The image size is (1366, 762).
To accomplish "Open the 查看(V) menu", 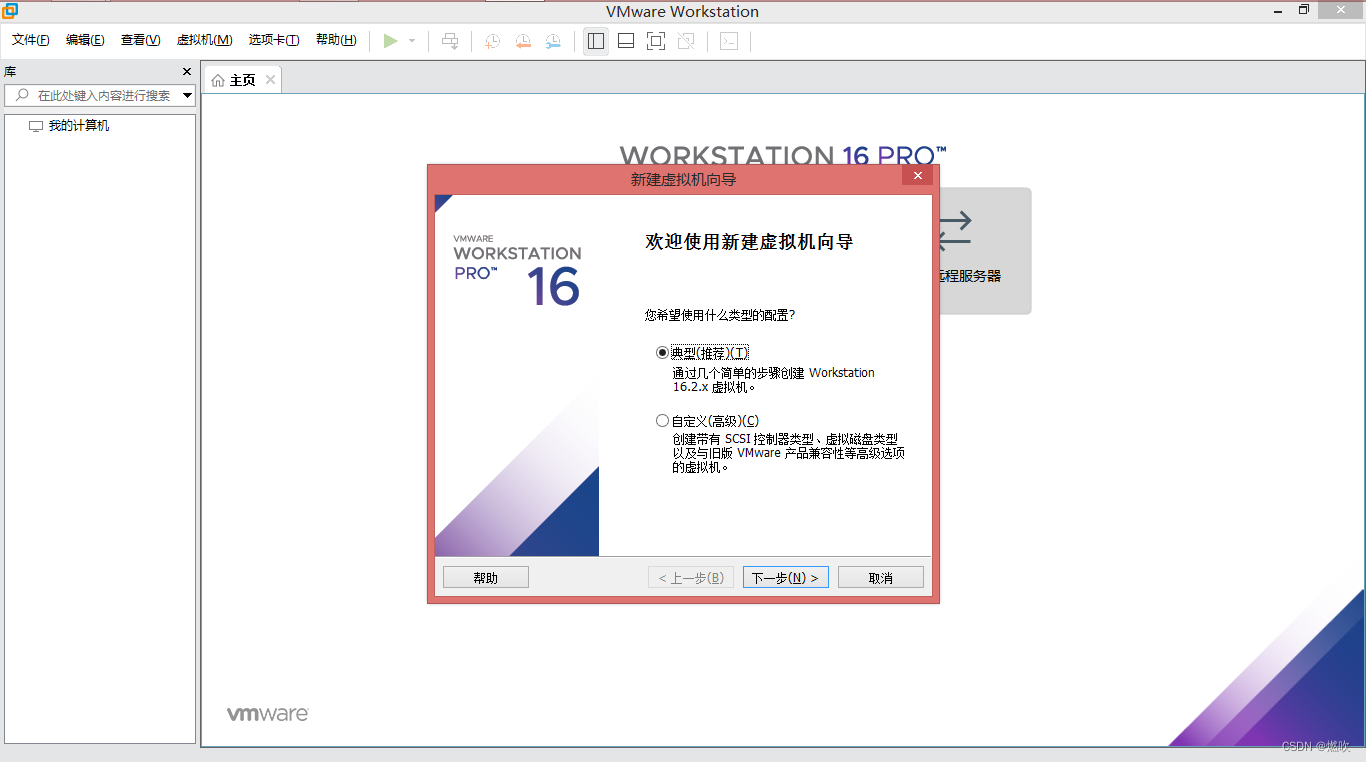I will click(x=140, y=40).
